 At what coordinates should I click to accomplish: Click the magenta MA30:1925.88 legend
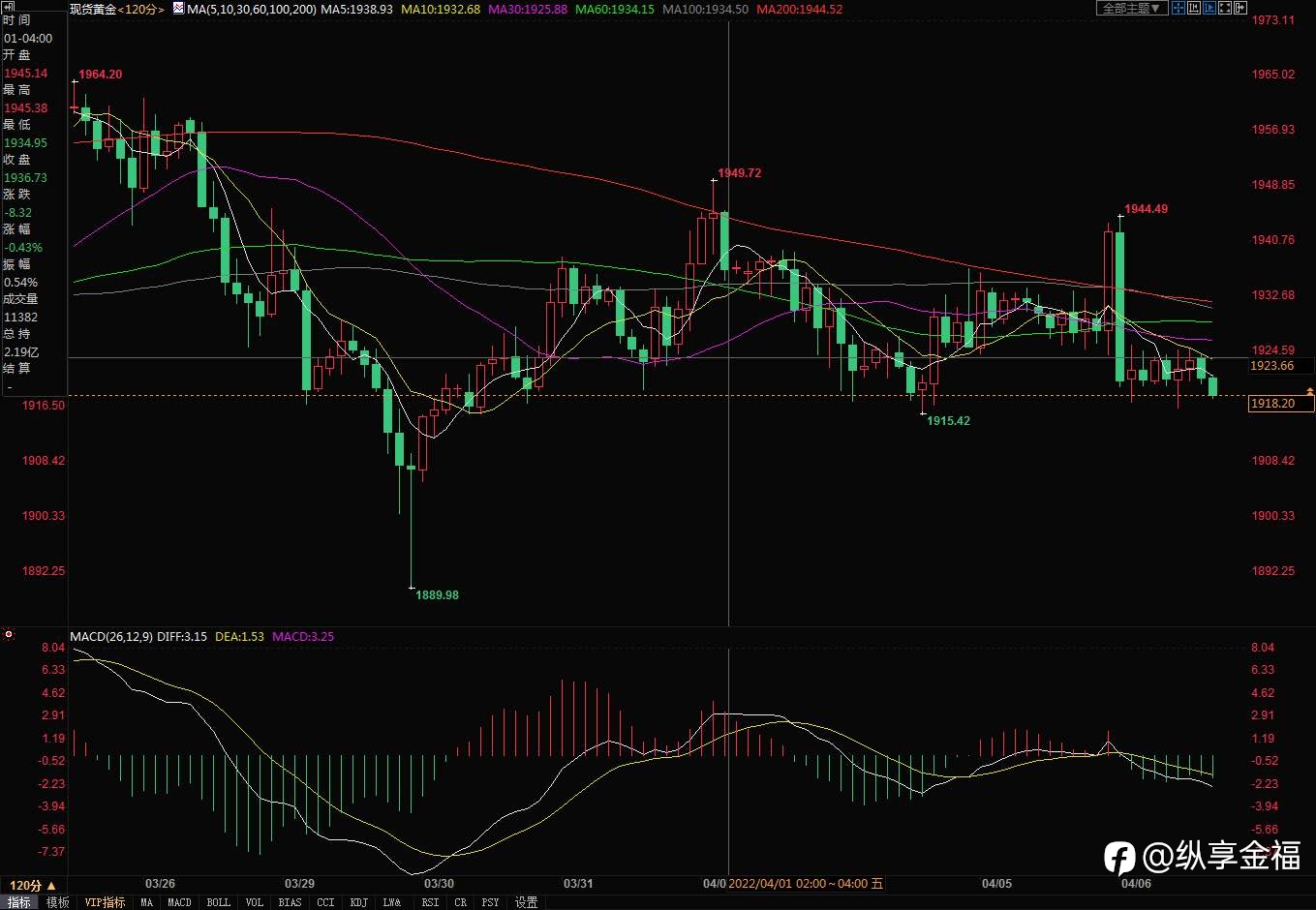coord(529,9)
